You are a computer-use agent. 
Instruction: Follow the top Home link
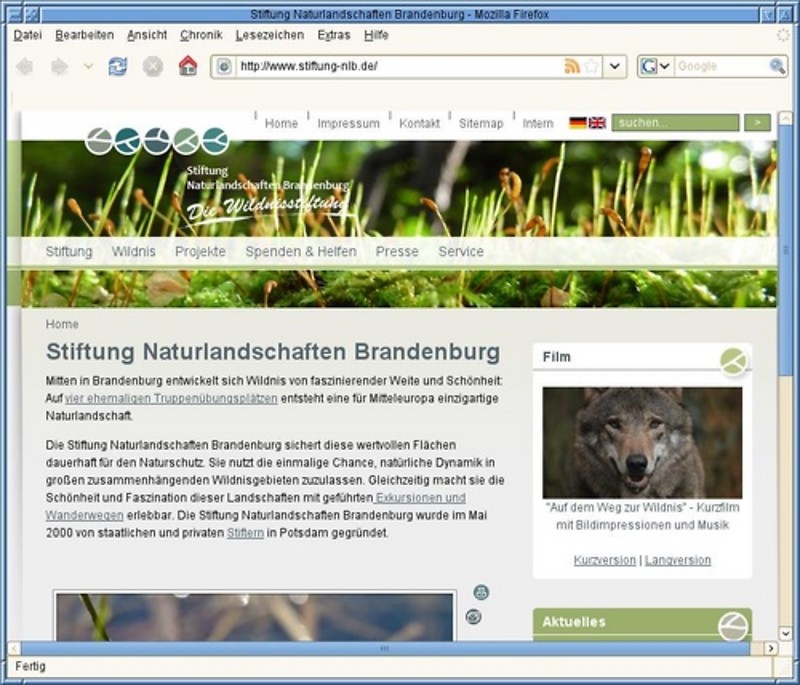pos(281,123)
